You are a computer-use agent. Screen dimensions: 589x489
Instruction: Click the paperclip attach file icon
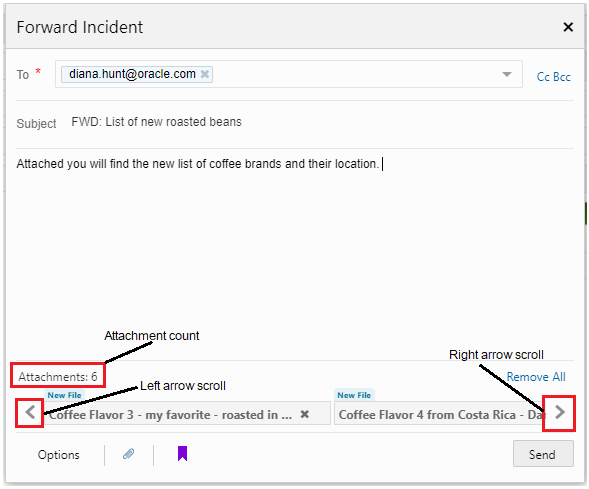tap(128, 454)
